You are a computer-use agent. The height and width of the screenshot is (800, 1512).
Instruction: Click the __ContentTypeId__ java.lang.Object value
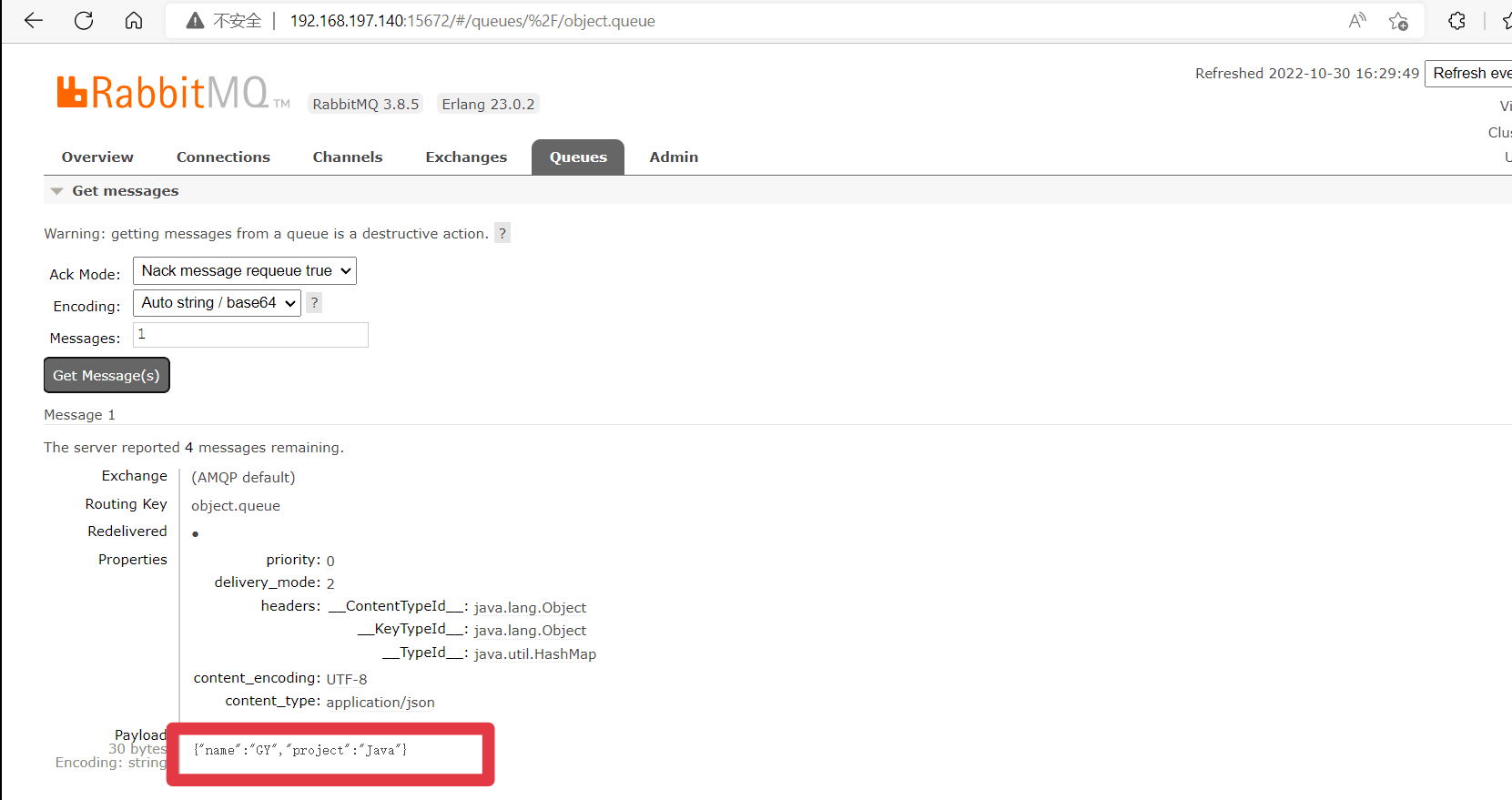[x=530, y=608]
